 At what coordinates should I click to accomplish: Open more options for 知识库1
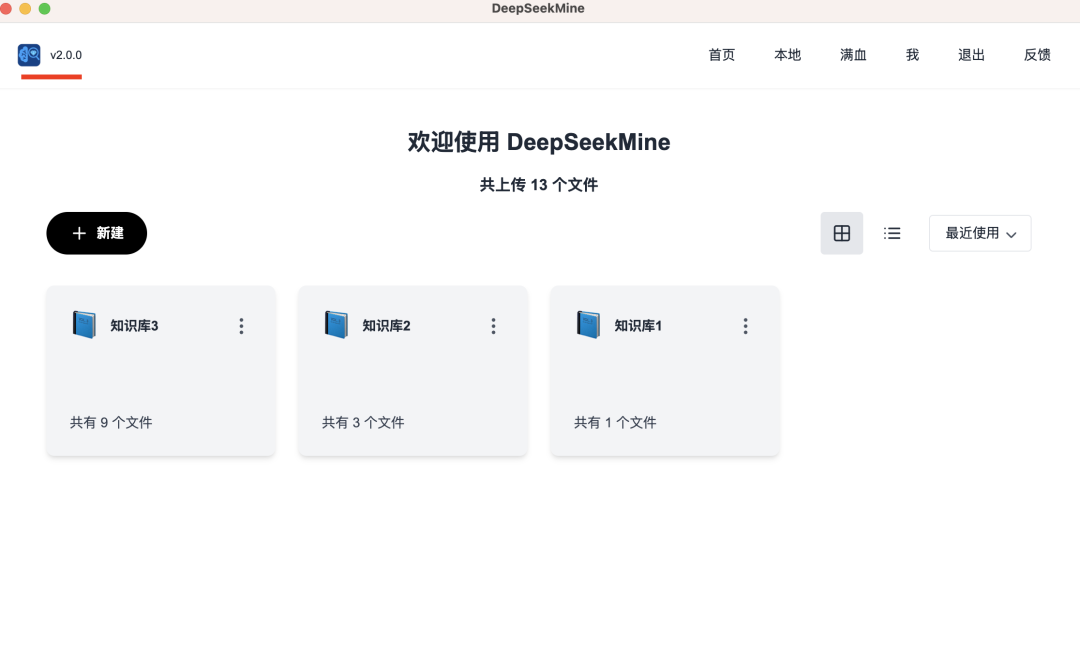pos(745,326)
